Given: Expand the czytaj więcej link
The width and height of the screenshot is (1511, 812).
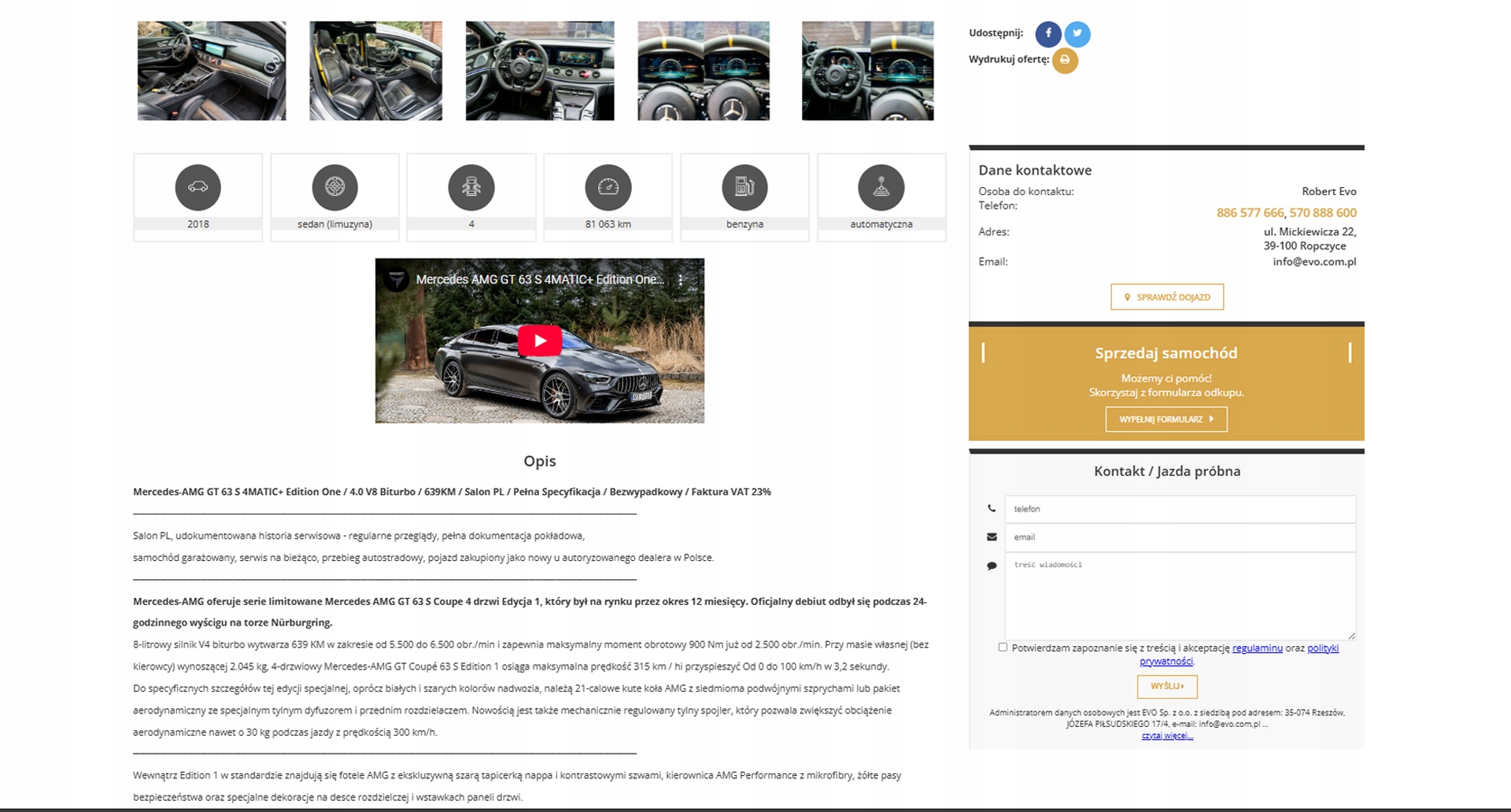Looking at the screenshot, I should tap(1167, 736).
